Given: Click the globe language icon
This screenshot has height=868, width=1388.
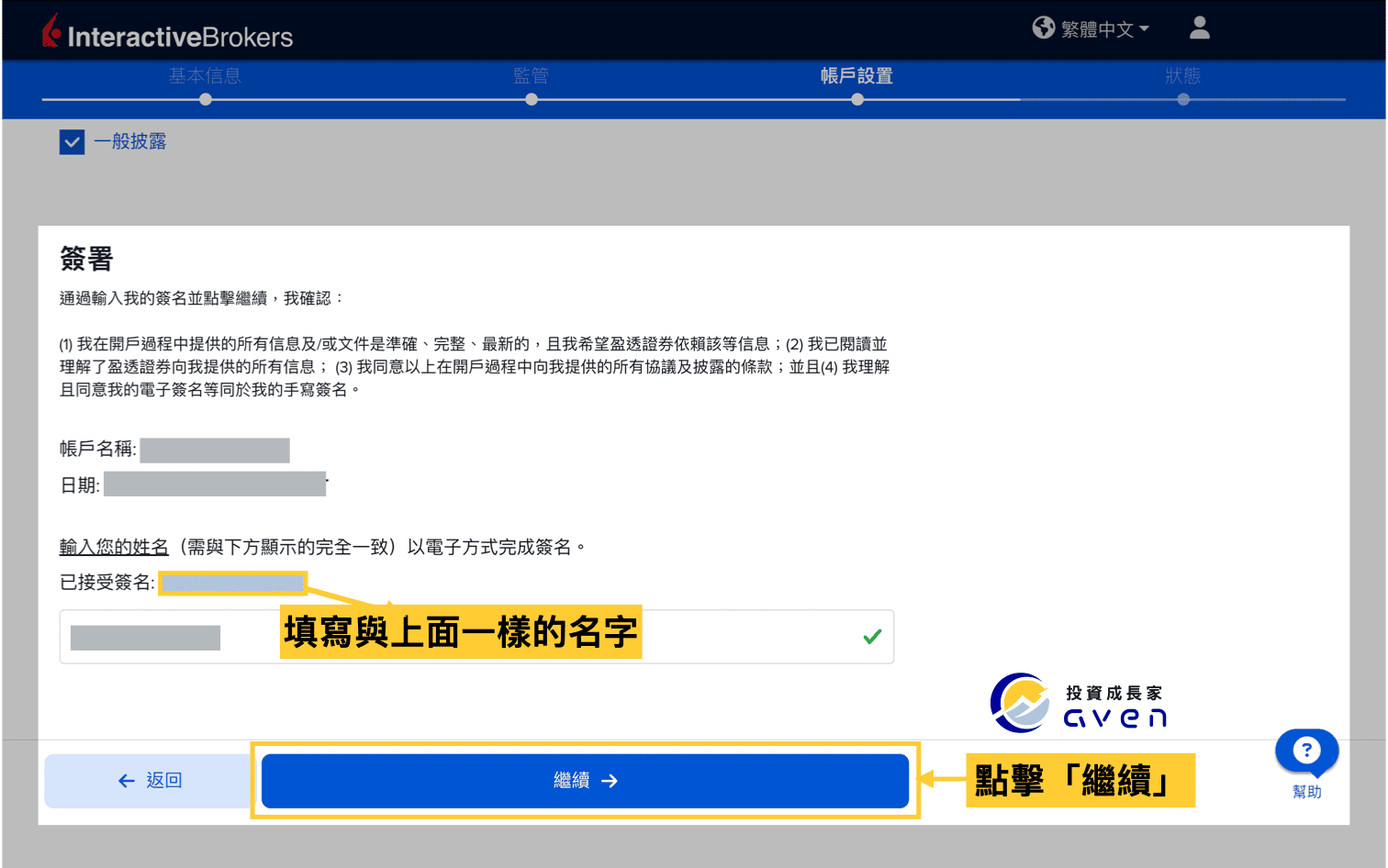Looking at the screenshot, I should point(1043,28).
